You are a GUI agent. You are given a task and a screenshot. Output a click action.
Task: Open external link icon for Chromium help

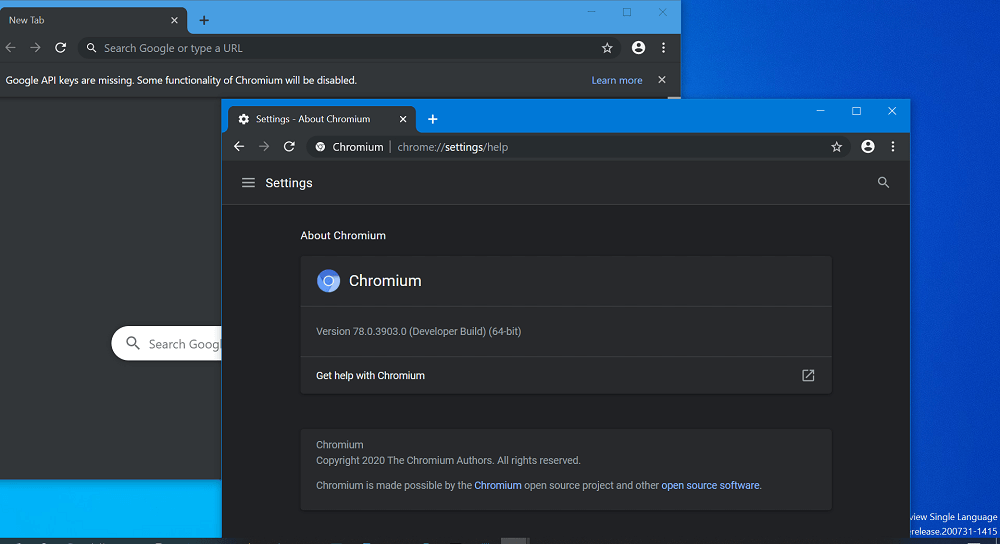point(808,376)
